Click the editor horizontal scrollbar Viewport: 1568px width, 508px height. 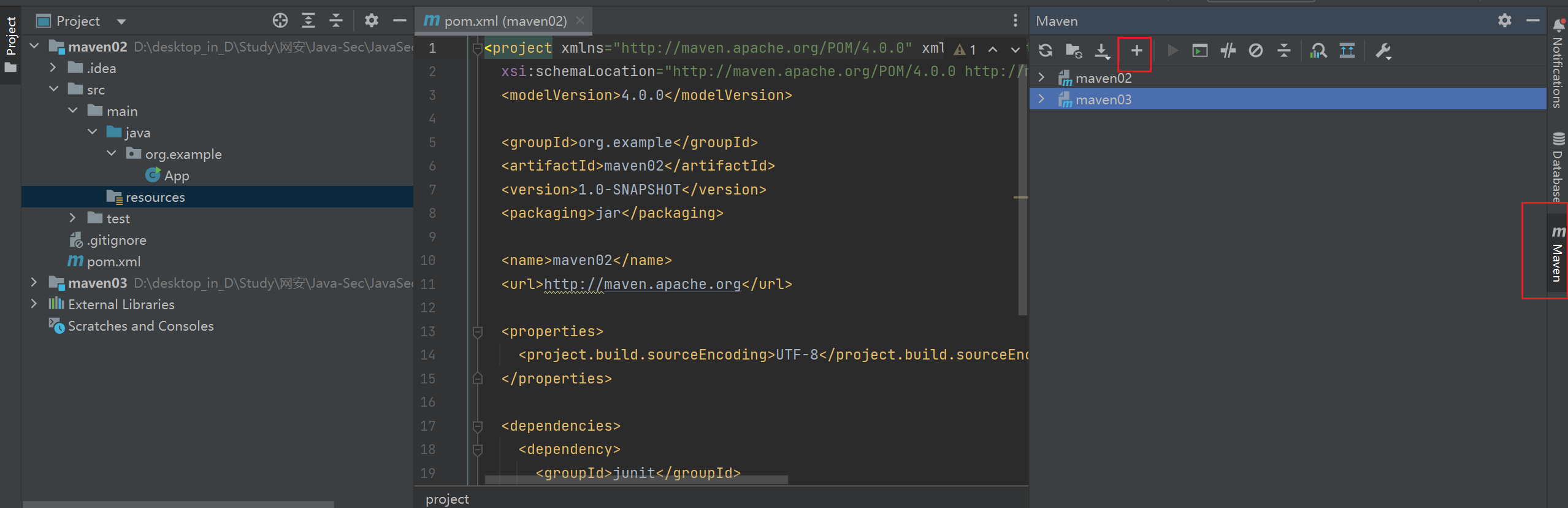pyautogui.click(x=636, y=480)
